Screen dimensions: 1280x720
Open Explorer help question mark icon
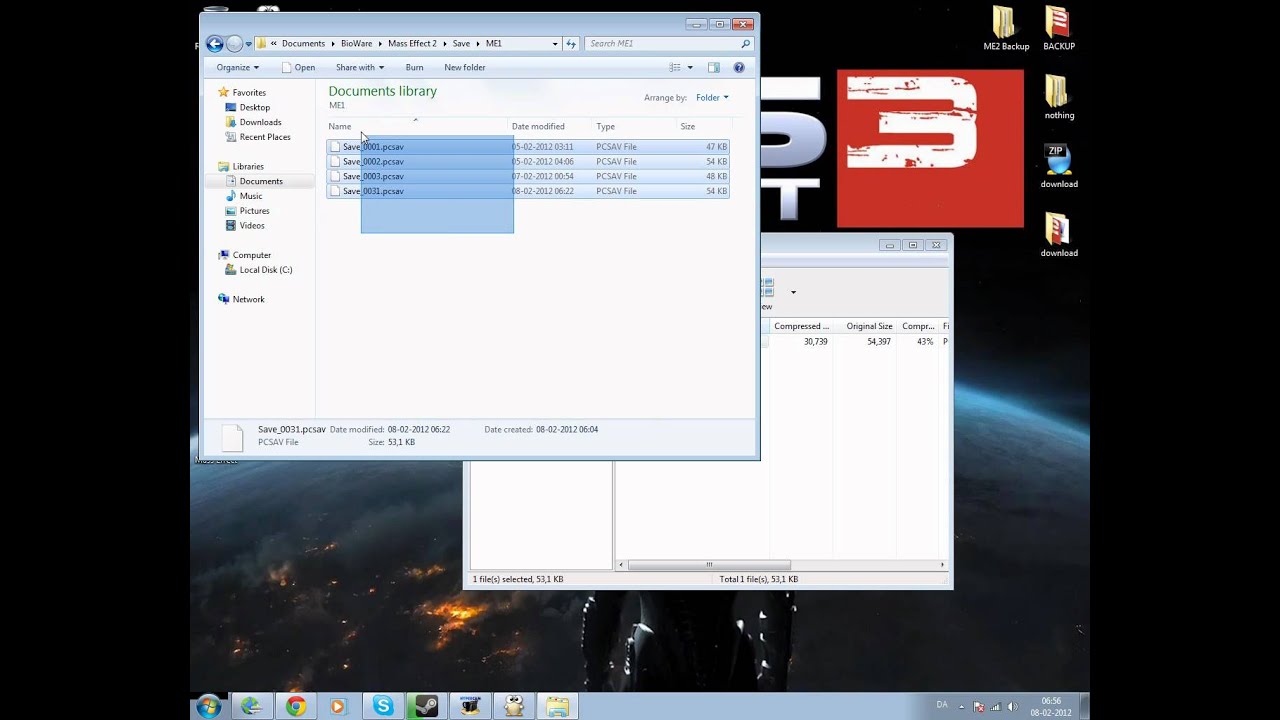(x=739, y=67)
